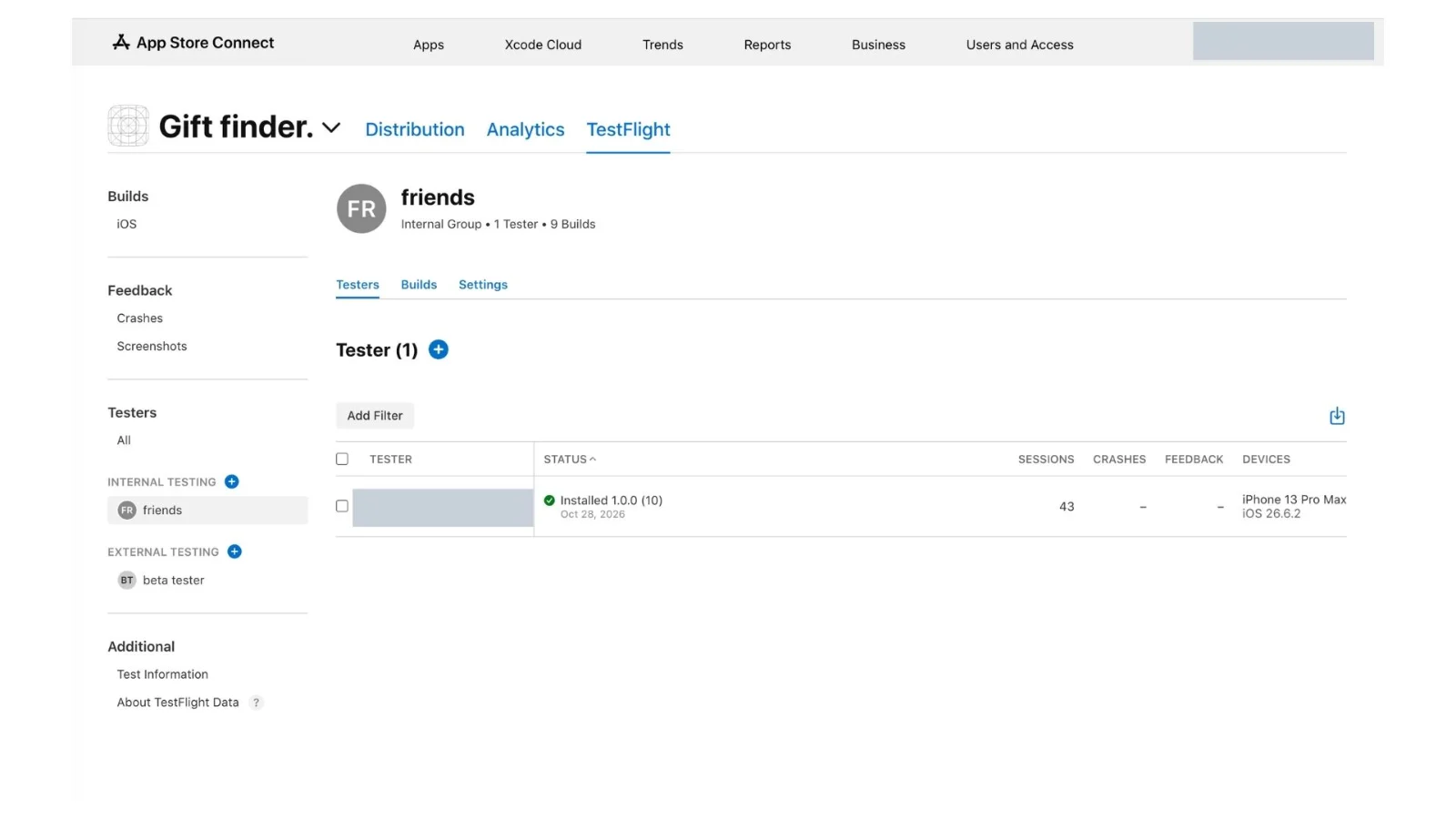Open Xcode Cloud in top navigation
Image resolution: width=1456 pixels, height=819 pixels.
(x=543, y=45)
